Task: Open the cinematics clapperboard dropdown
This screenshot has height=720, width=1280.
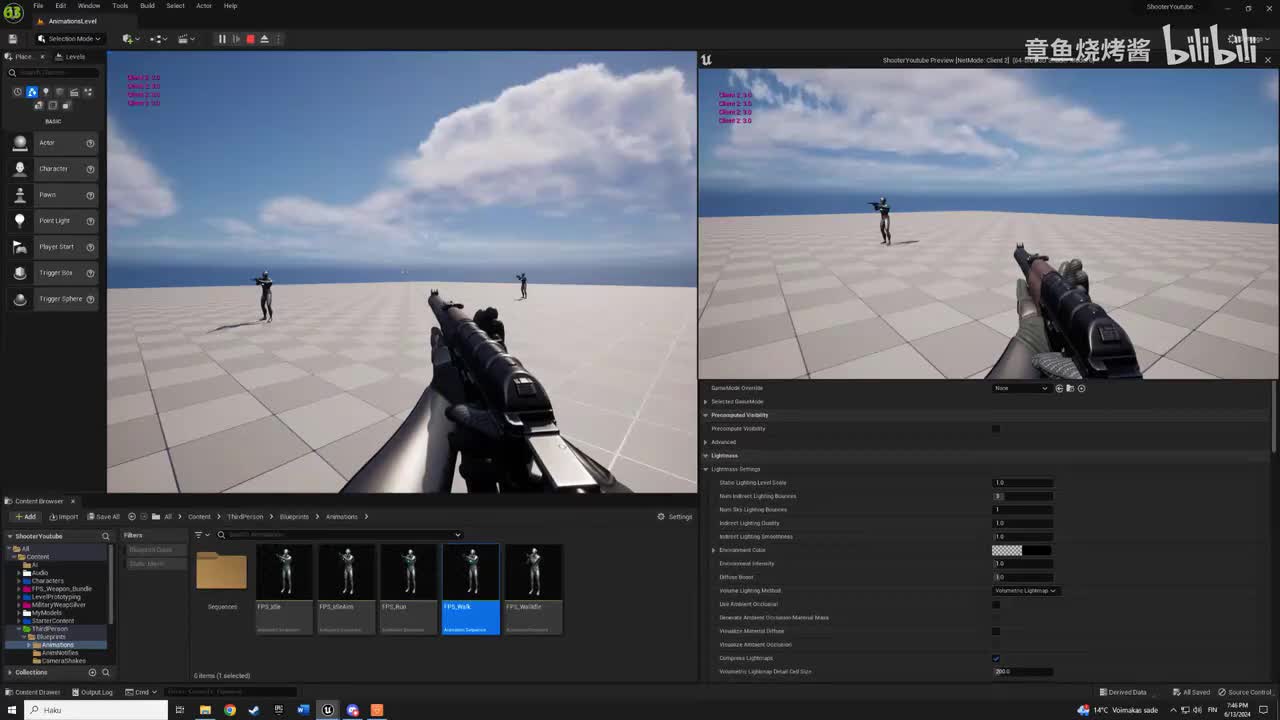Action: coord(186,39)
